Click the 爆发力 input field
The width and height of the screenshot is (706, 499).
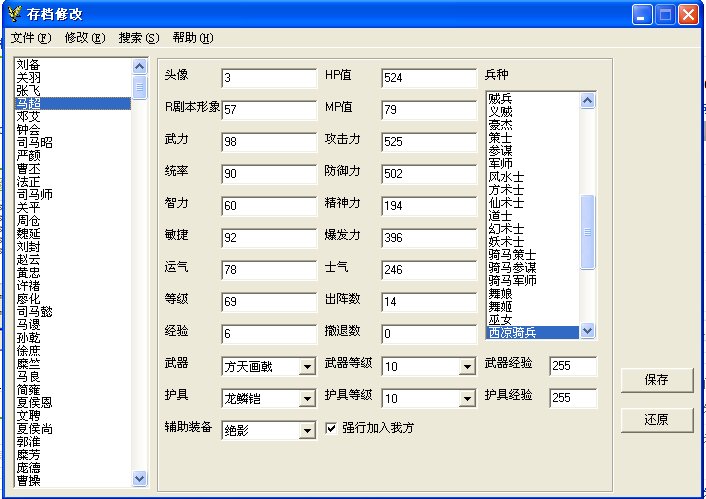point(429,238)
